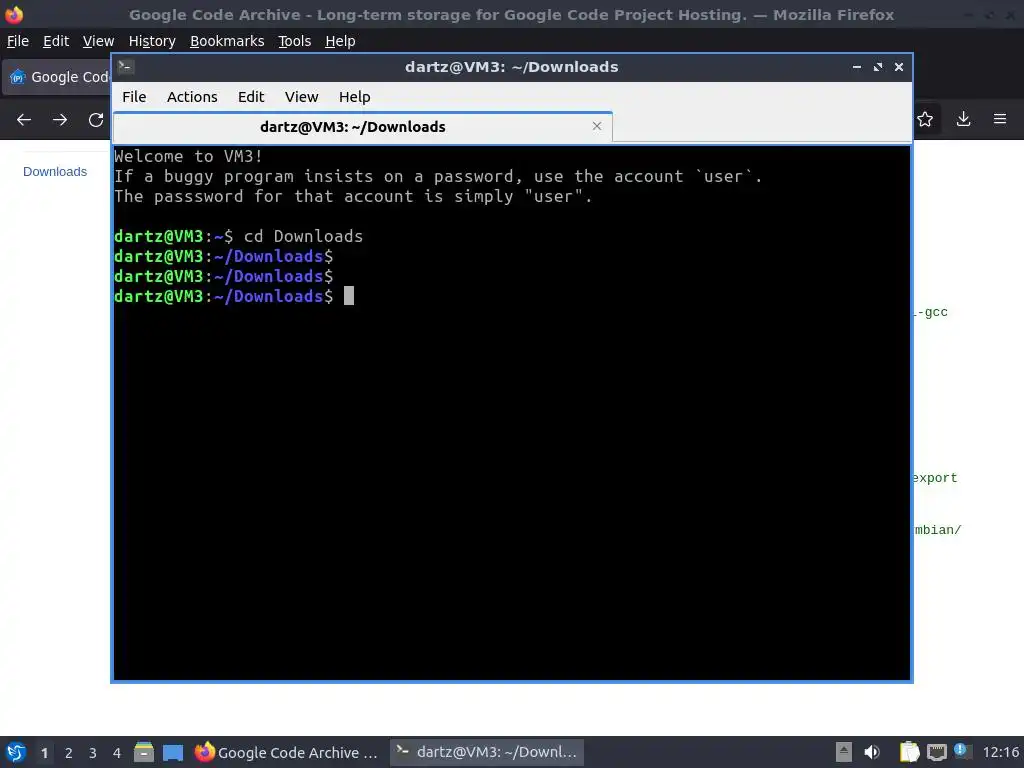Screen dimensions: 1024x768
Task: Click the update notification tray icon
Action: (961, 751)
